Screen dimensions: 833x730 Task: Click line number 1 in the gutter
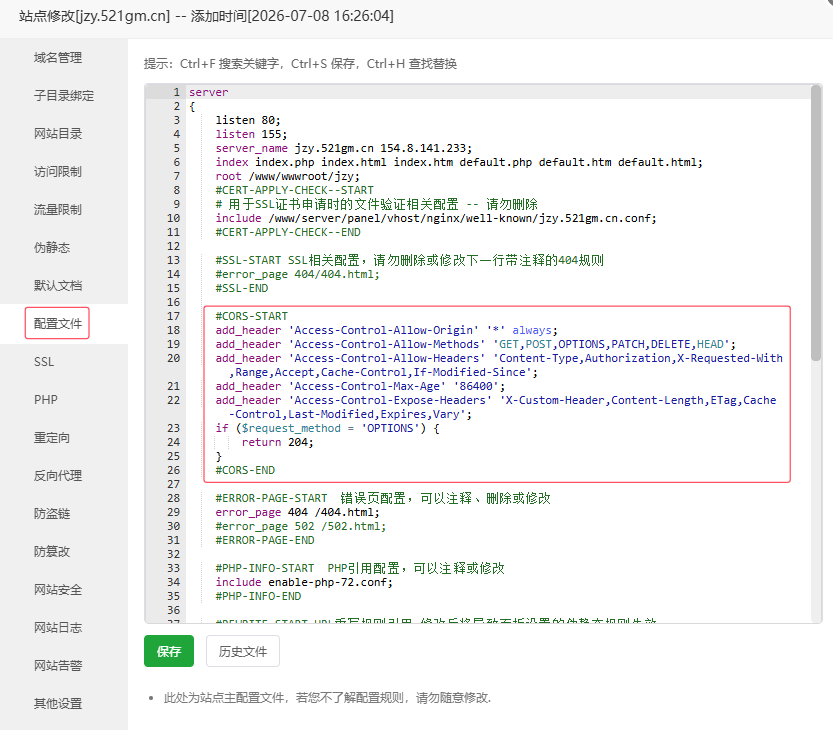[176, 92]
